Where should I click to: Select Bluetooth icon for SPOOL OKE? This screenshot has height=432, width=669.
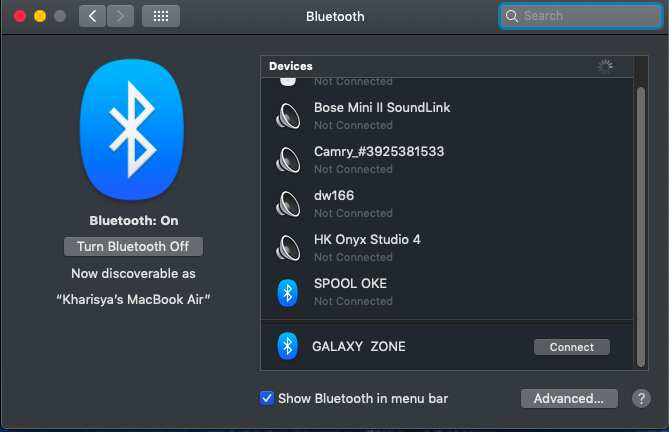(x=288, y=293)
